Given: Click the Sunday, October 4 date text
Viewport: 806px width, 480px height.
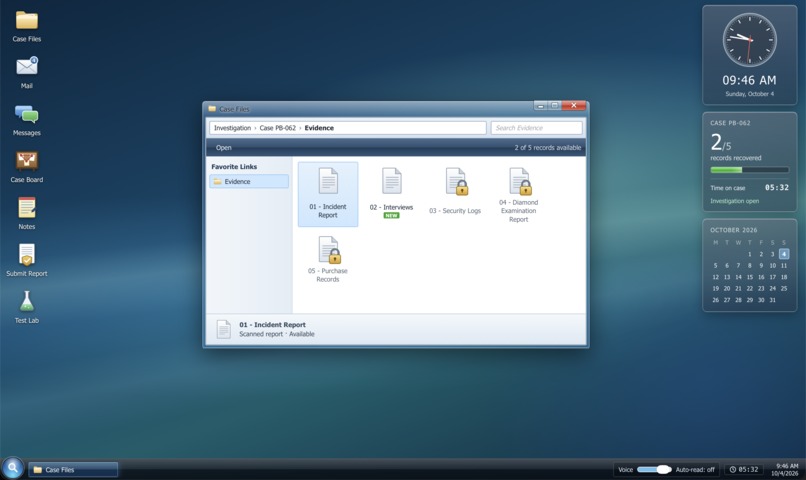Looking at the screenshot, I should [749, 94].
